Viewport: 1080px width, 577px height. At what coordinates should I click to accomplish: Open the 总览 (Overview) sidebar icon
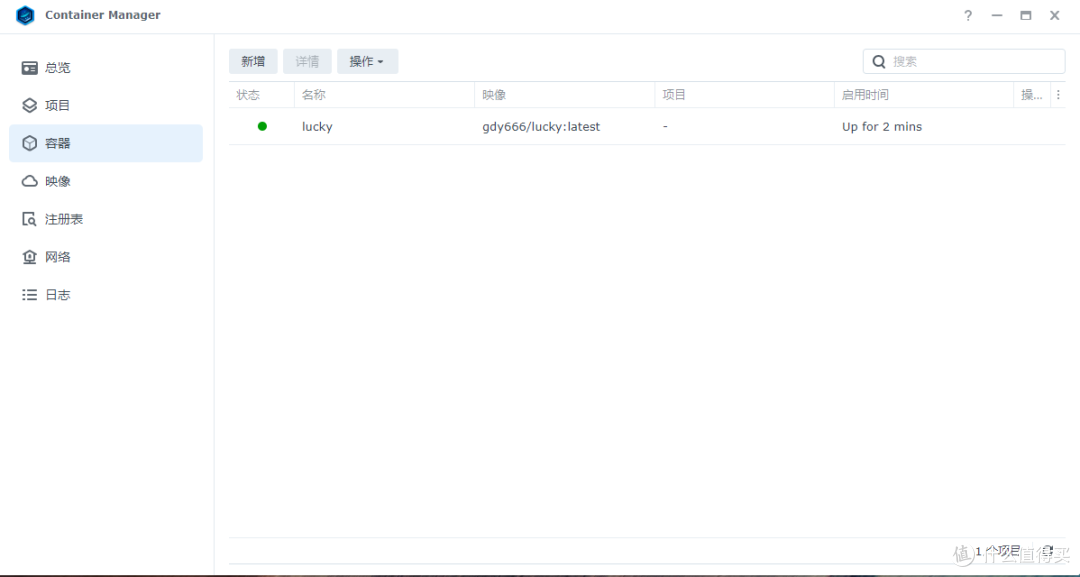[x=29, y=67]
